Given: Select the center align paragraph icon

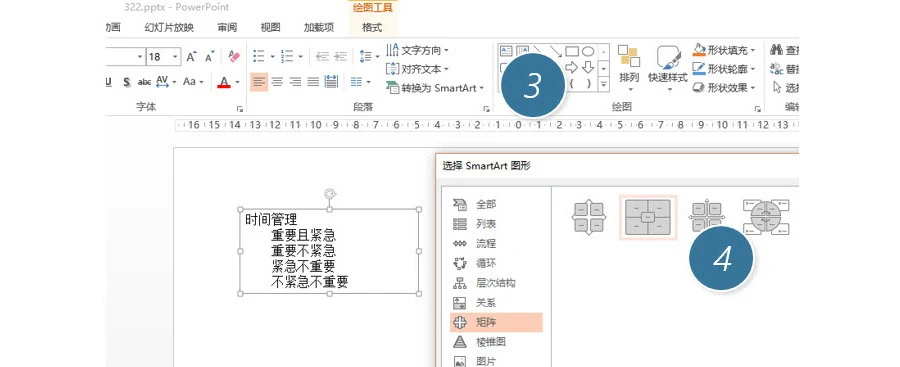Looking at the screenshot, I should (x=277, y=82).
